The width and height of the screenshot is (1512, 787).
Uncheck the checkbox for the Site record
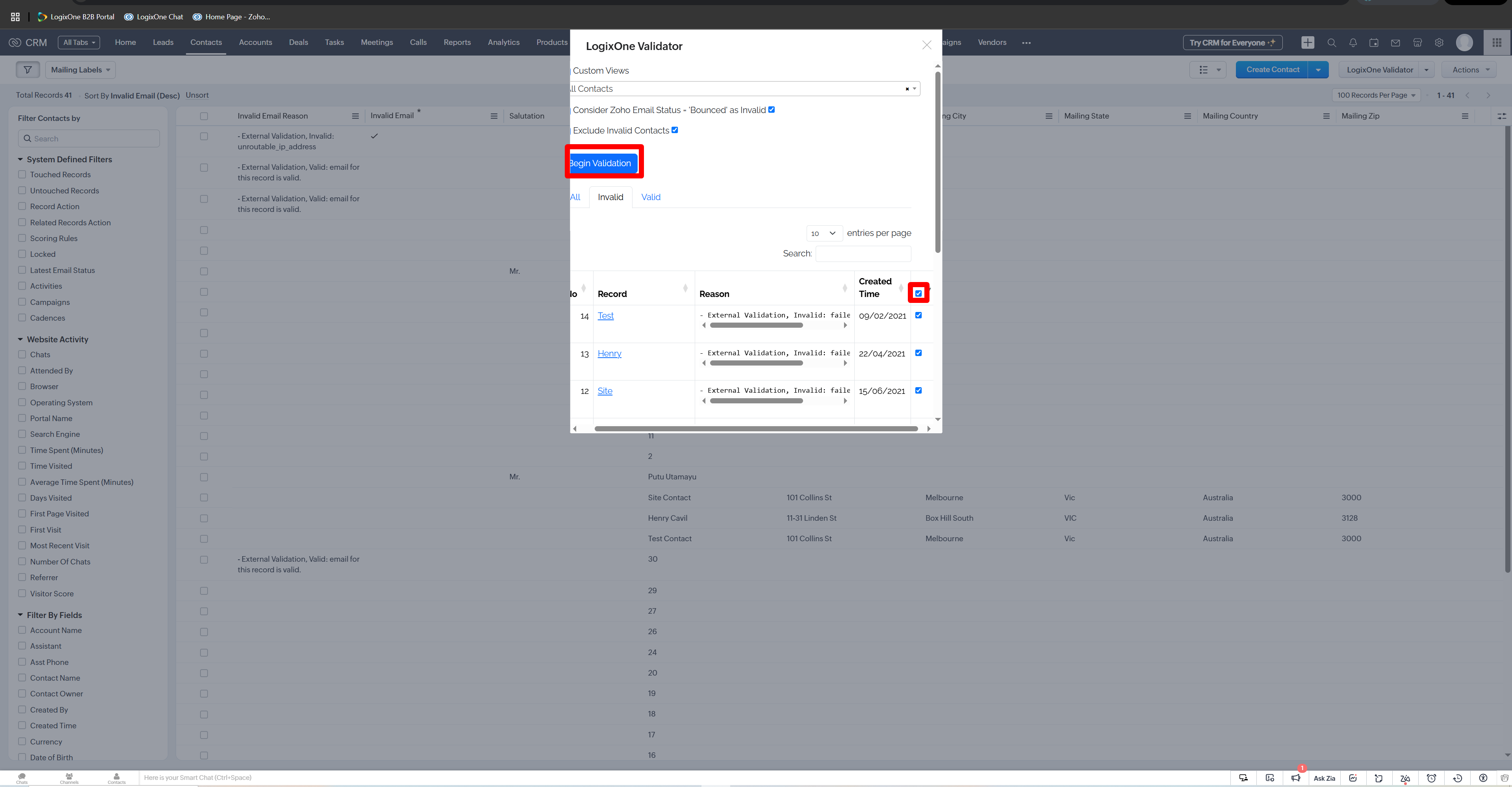tap(918, 390)
